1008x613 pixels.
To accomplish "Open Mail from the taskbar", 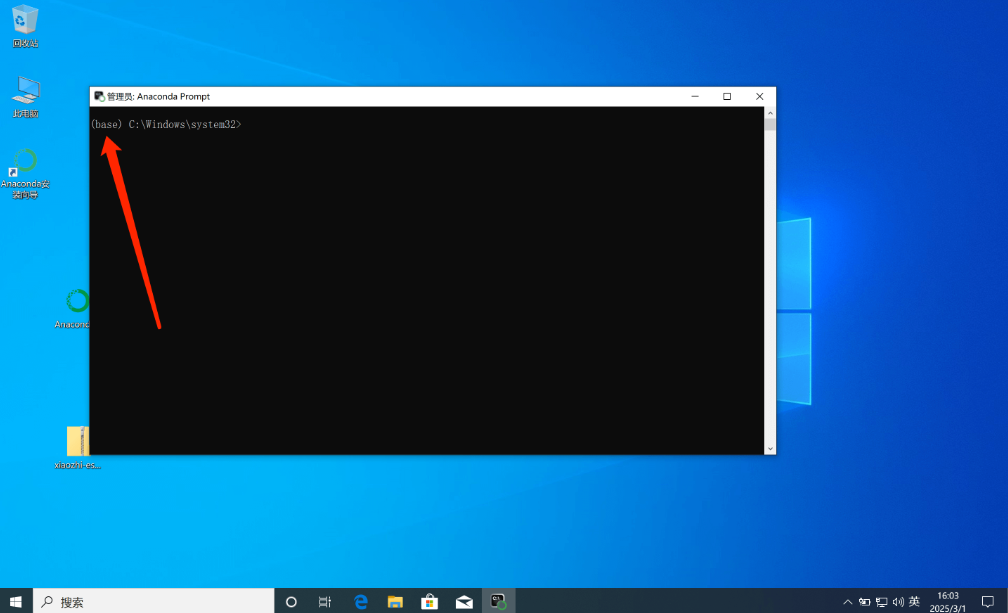I will [x=463, y=601].
